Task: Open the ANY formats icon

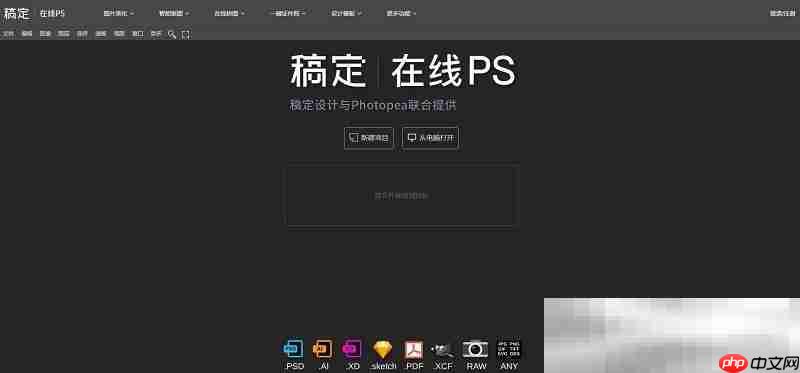Action: (x=509, y=350)
